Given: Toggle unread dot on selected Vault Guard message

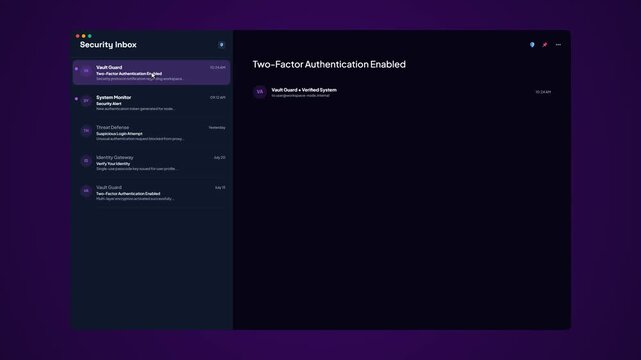Looking at the screenshot, I should (x=76, y=69).
